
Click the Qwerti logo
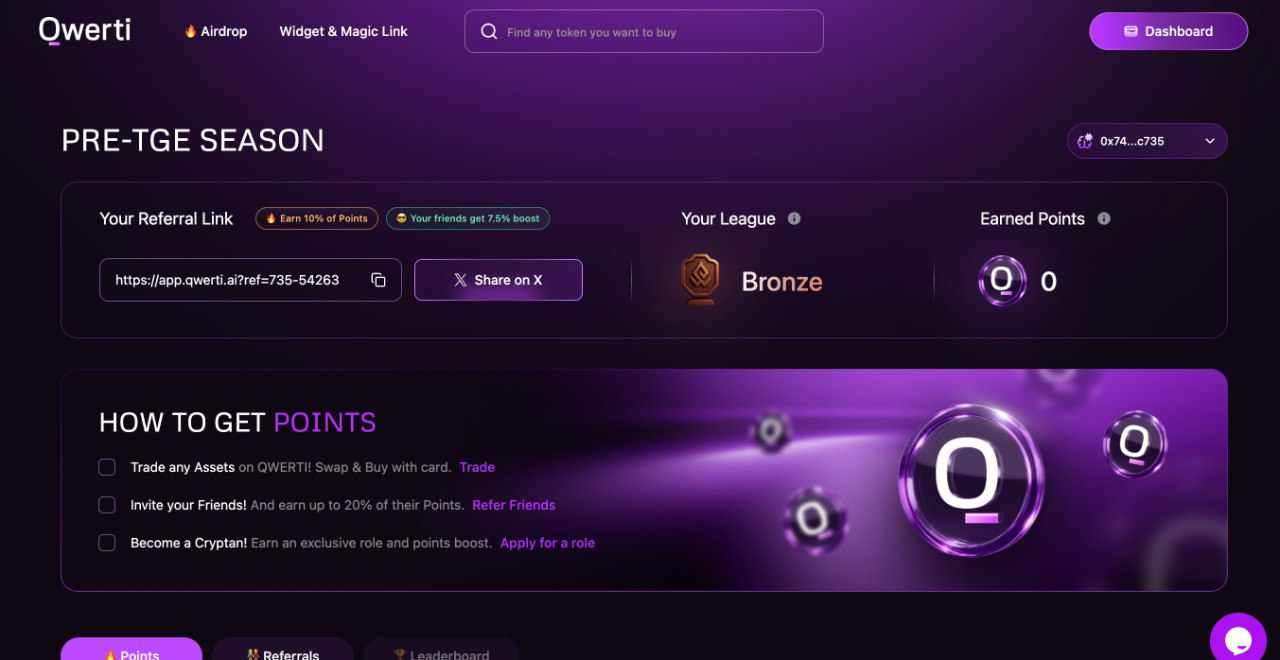click(85, 30)
